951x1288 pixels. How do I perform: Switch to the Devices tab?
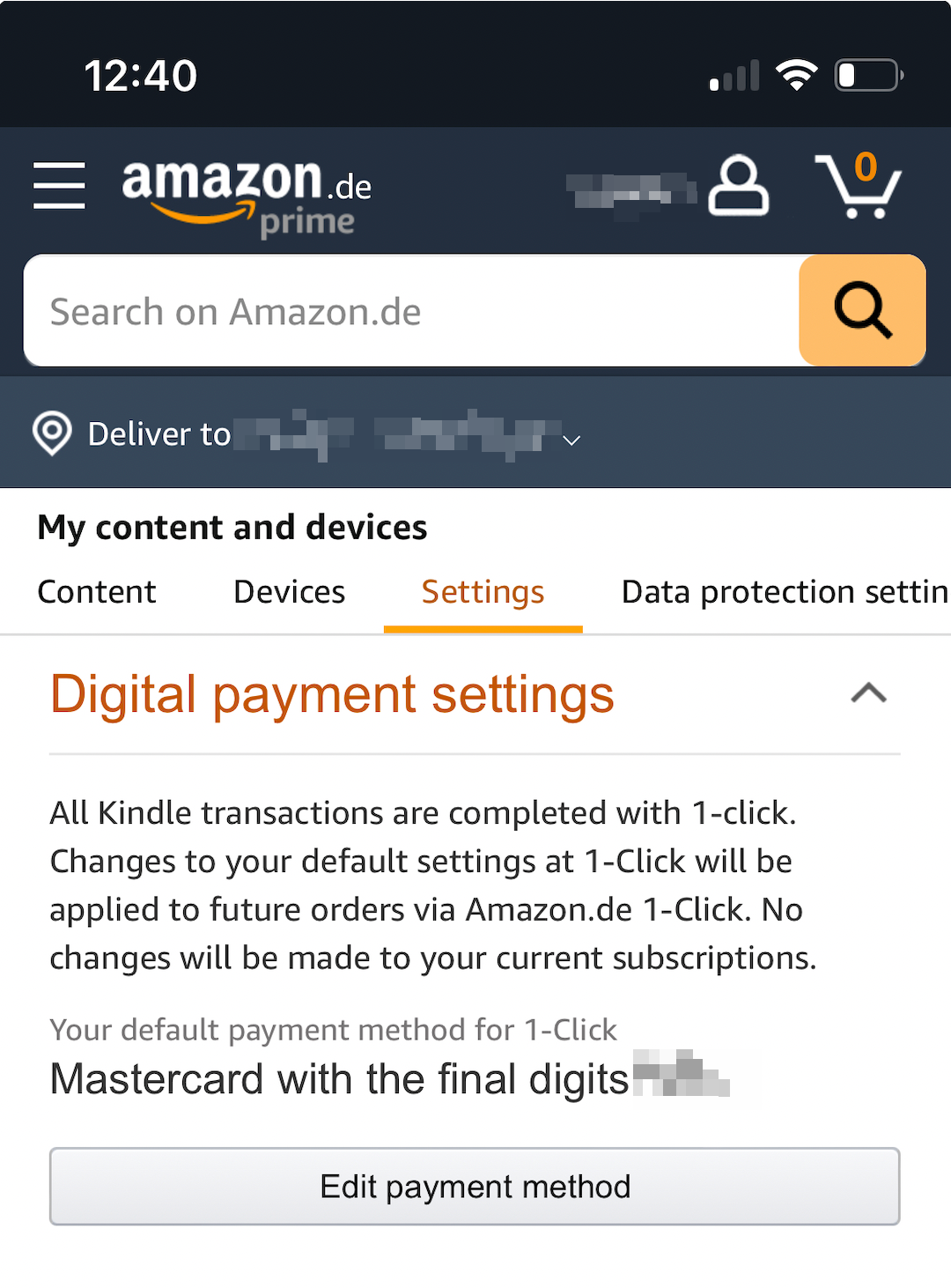290,592
